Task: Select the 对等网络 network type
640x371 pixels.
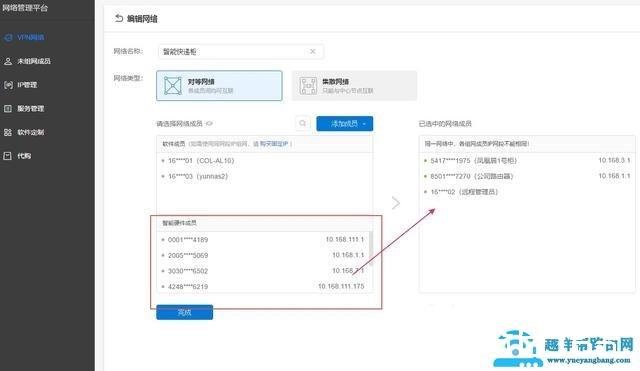Action: [x=219, y=86]
